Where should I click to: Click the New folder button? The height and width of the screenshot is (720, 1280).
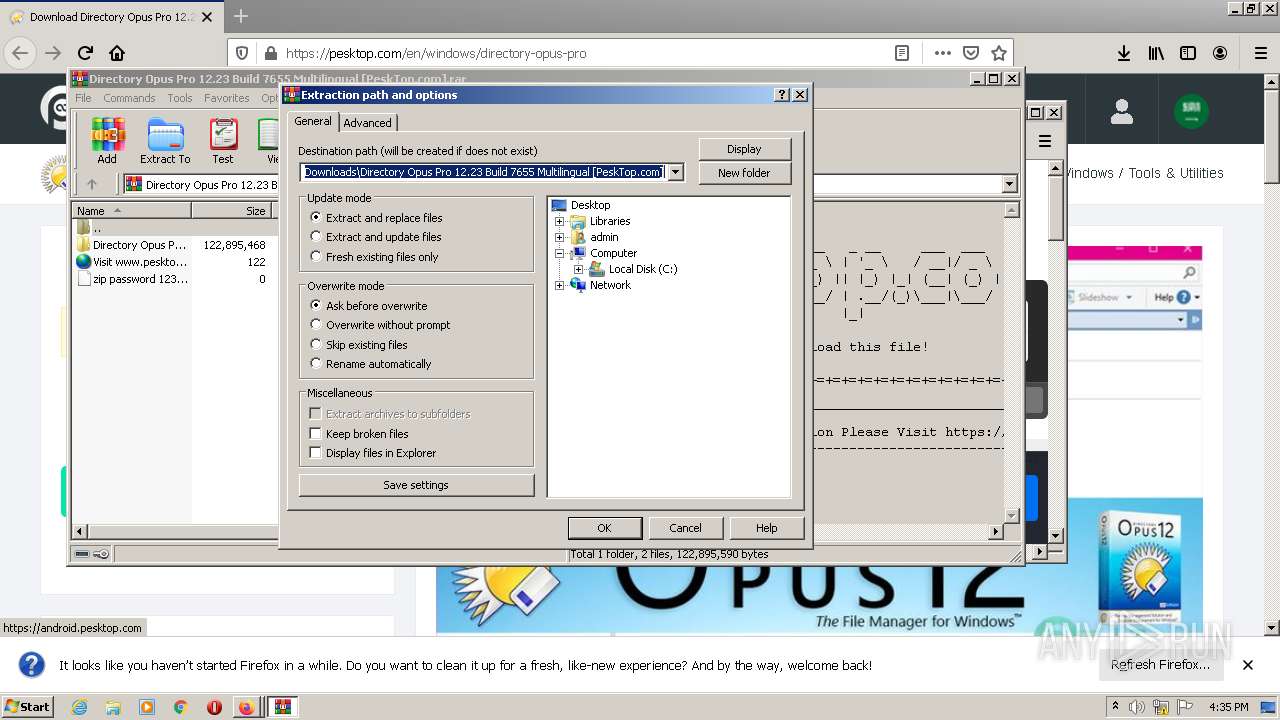(744, 173)
